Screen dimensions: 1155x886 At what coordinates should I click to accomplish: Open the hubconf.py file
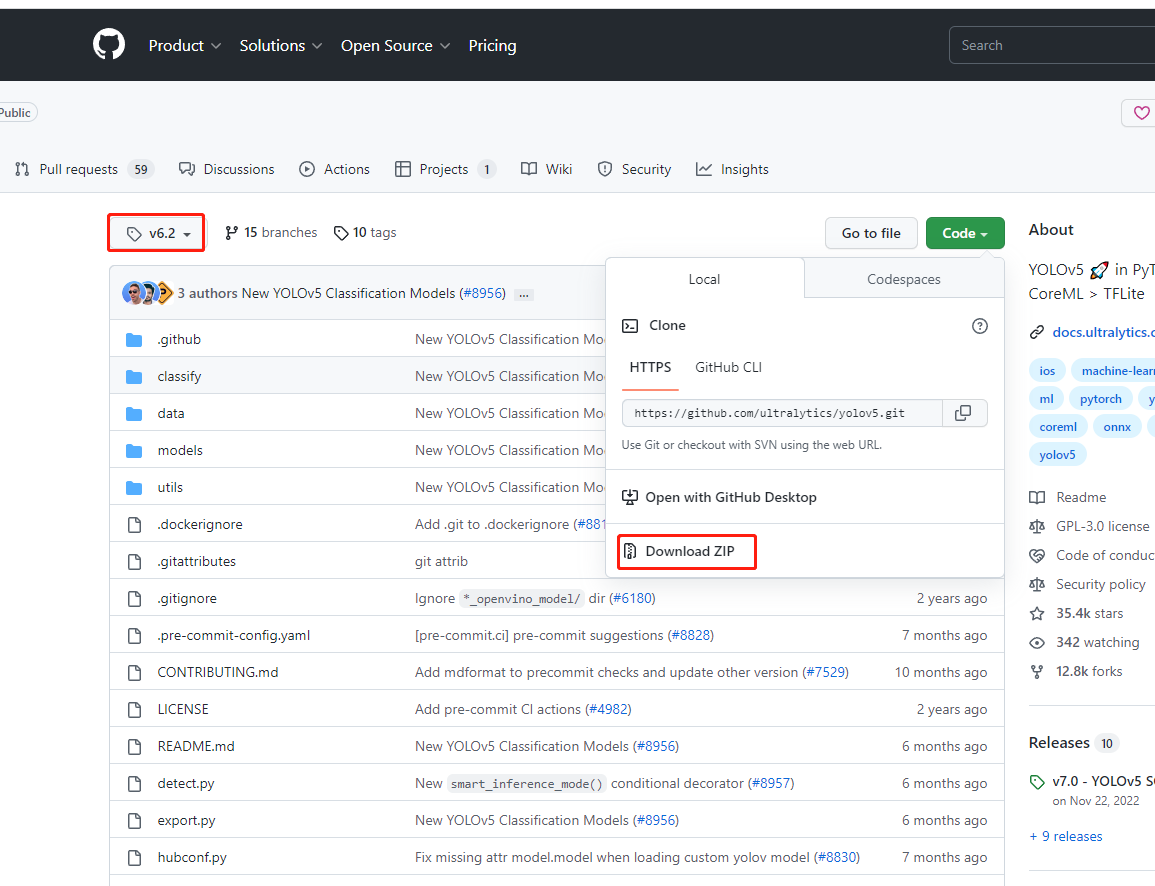pos(192,857)
